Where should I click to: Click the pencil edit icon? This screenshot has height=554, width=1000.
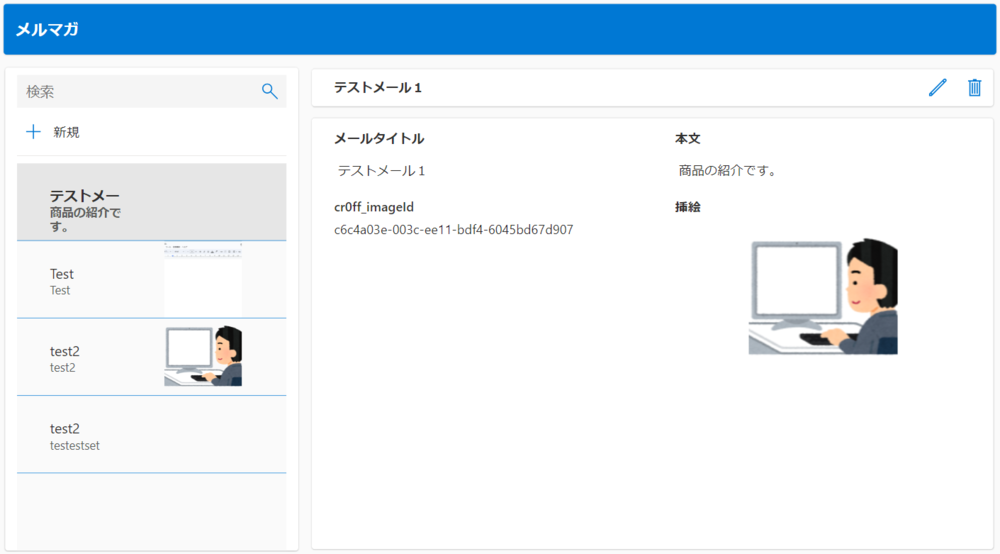(938, 87)
